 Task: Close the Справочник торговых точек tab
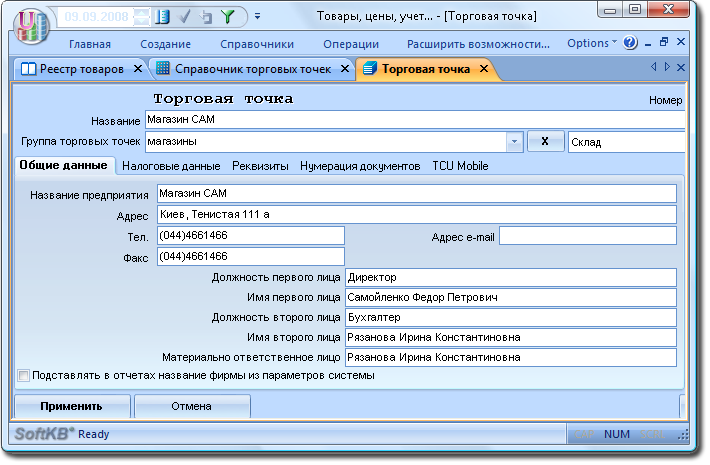pyautogui.click(x=345, y=69)
